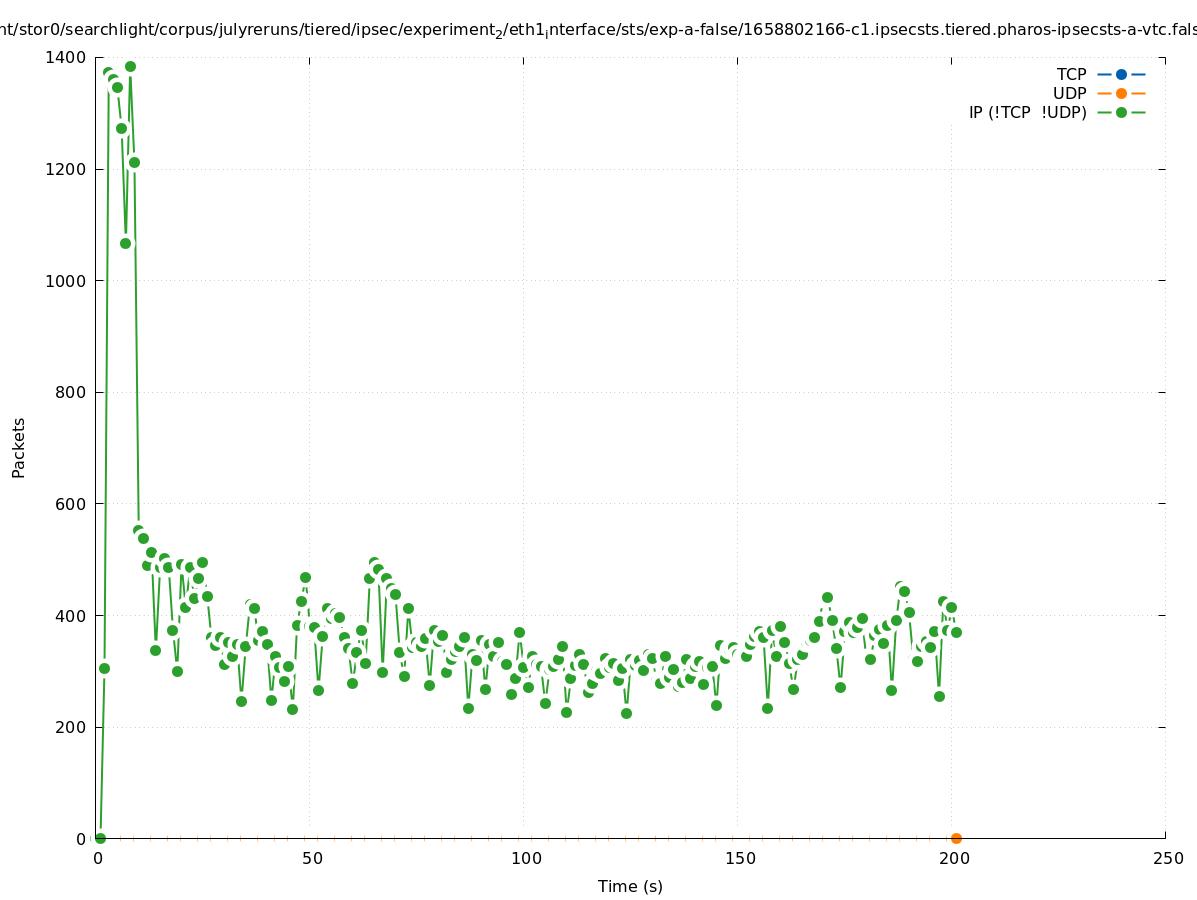Click the "Packets" y-axis label
The width and height of the screenshot is (1197, 900).
click(x=19, y=447)
